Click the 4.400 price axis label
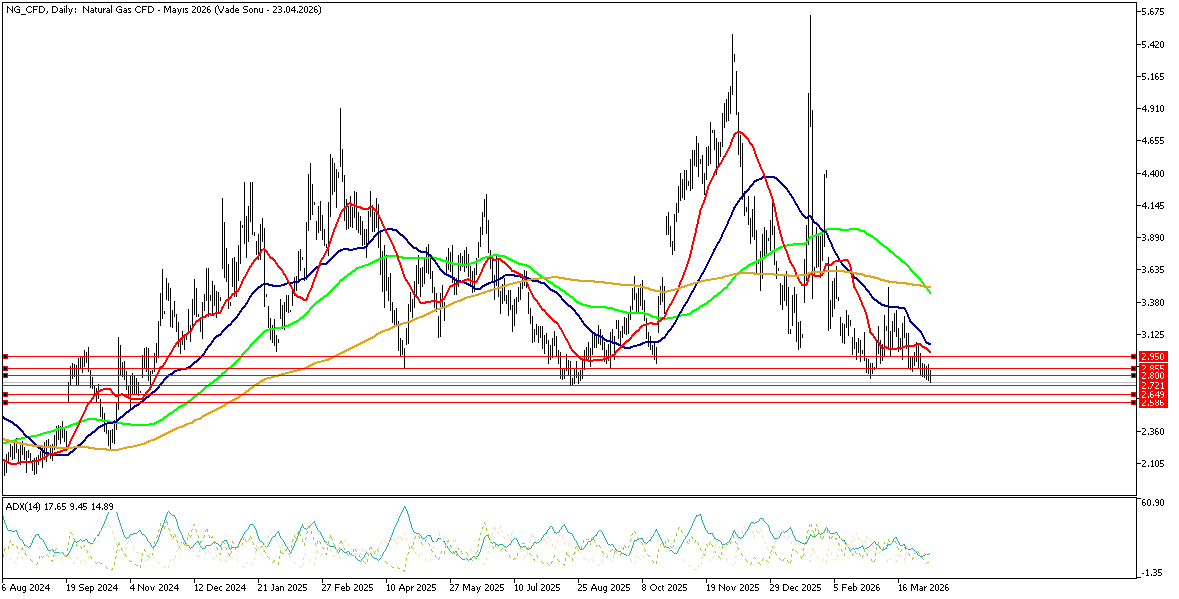The width and height of the screenshot is (1179, 599). (x=1152, y=174)
